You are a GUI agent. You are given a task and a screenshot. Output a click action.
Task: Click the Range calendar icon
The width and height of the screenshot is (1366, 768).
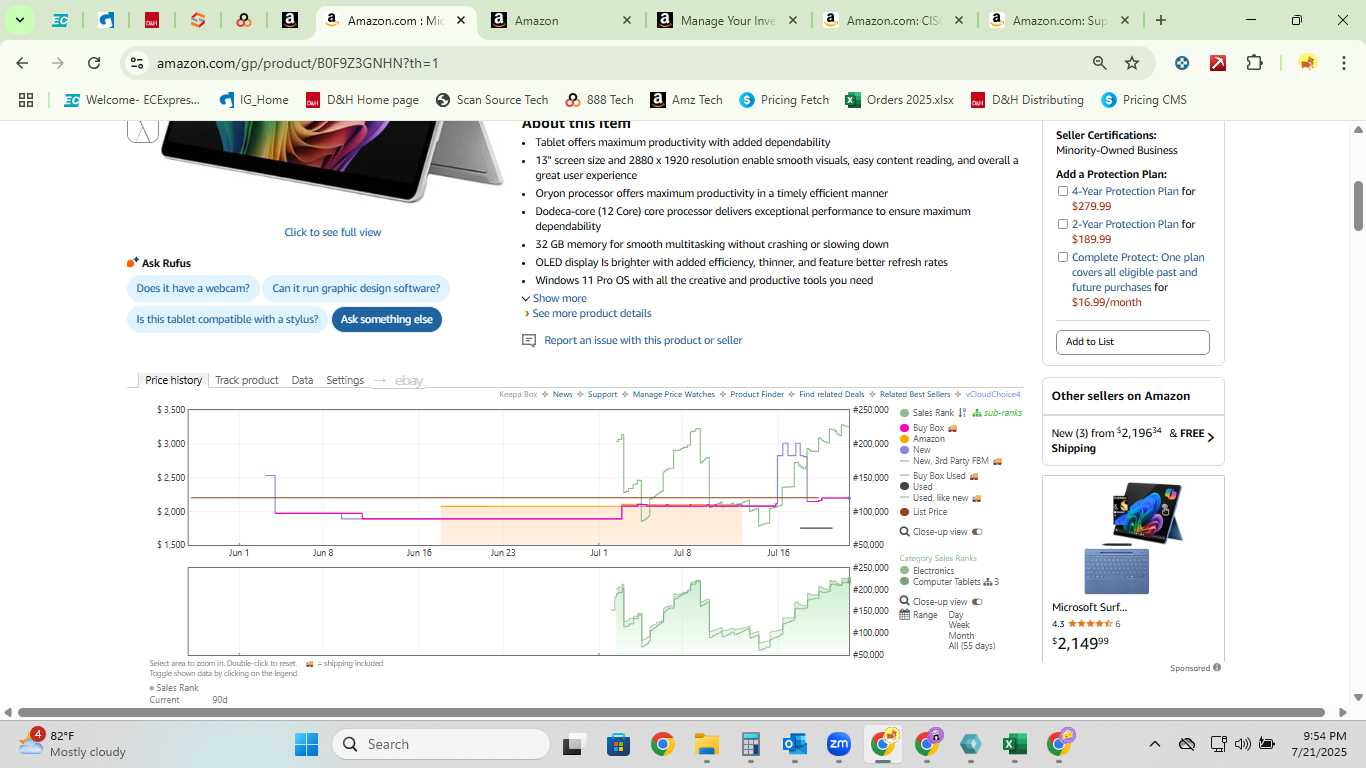pos(904,615)
